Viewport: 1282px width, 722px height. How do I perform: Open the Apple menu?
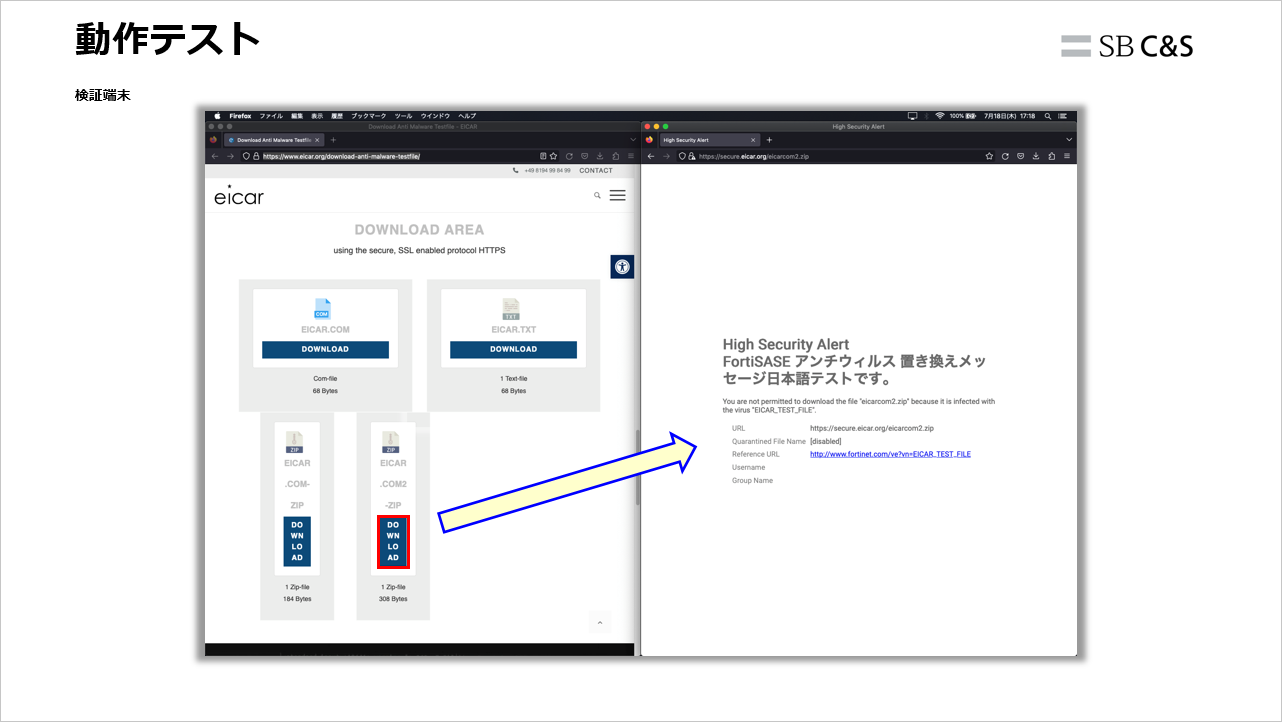pyautogui.click(x=217, y=116)
